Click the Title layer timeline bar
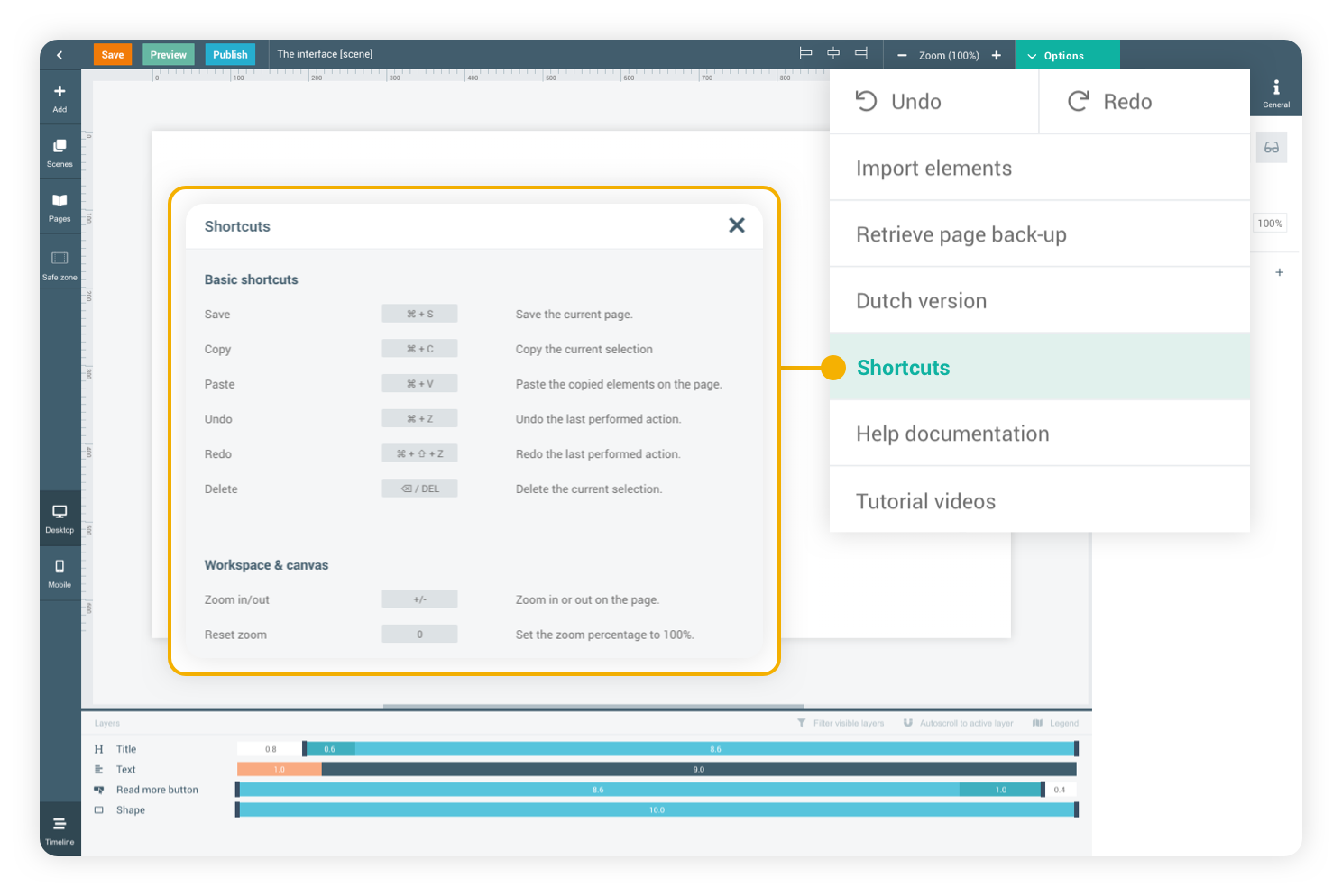 coord(714,749)
